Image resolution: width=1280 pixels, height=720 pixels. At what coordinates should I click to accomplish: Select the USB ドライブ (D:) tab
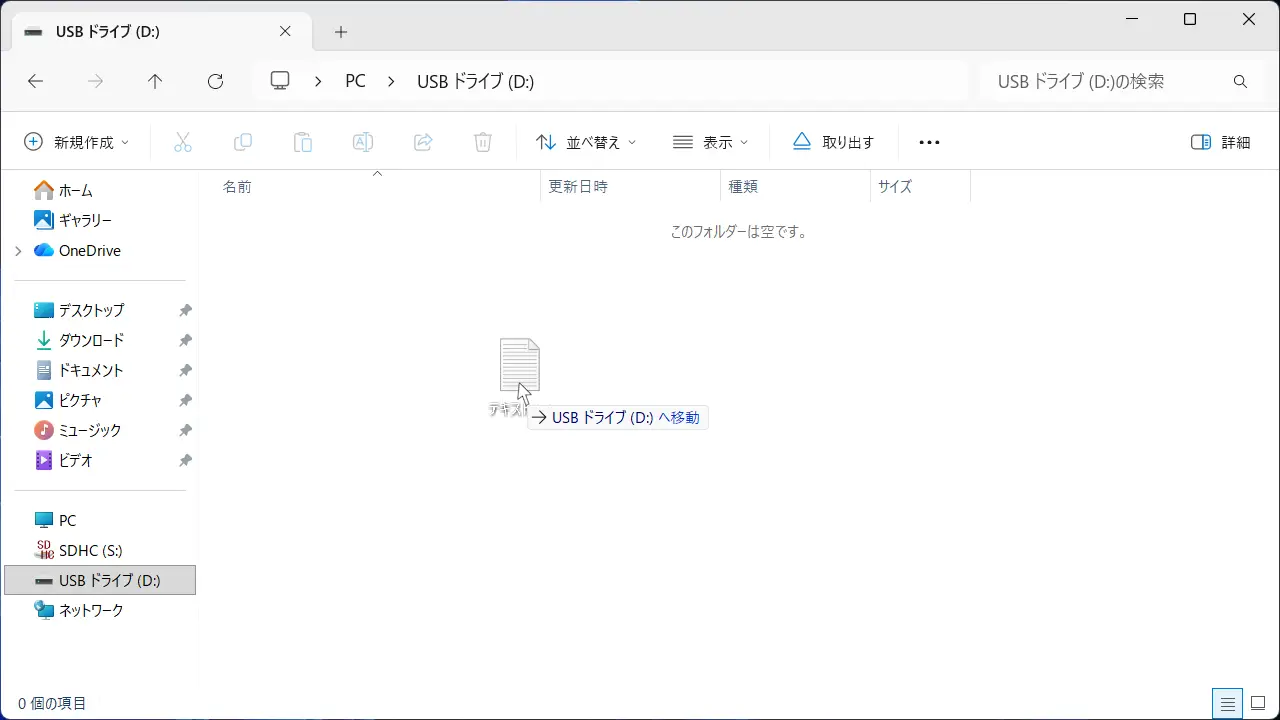coord(150,31)
